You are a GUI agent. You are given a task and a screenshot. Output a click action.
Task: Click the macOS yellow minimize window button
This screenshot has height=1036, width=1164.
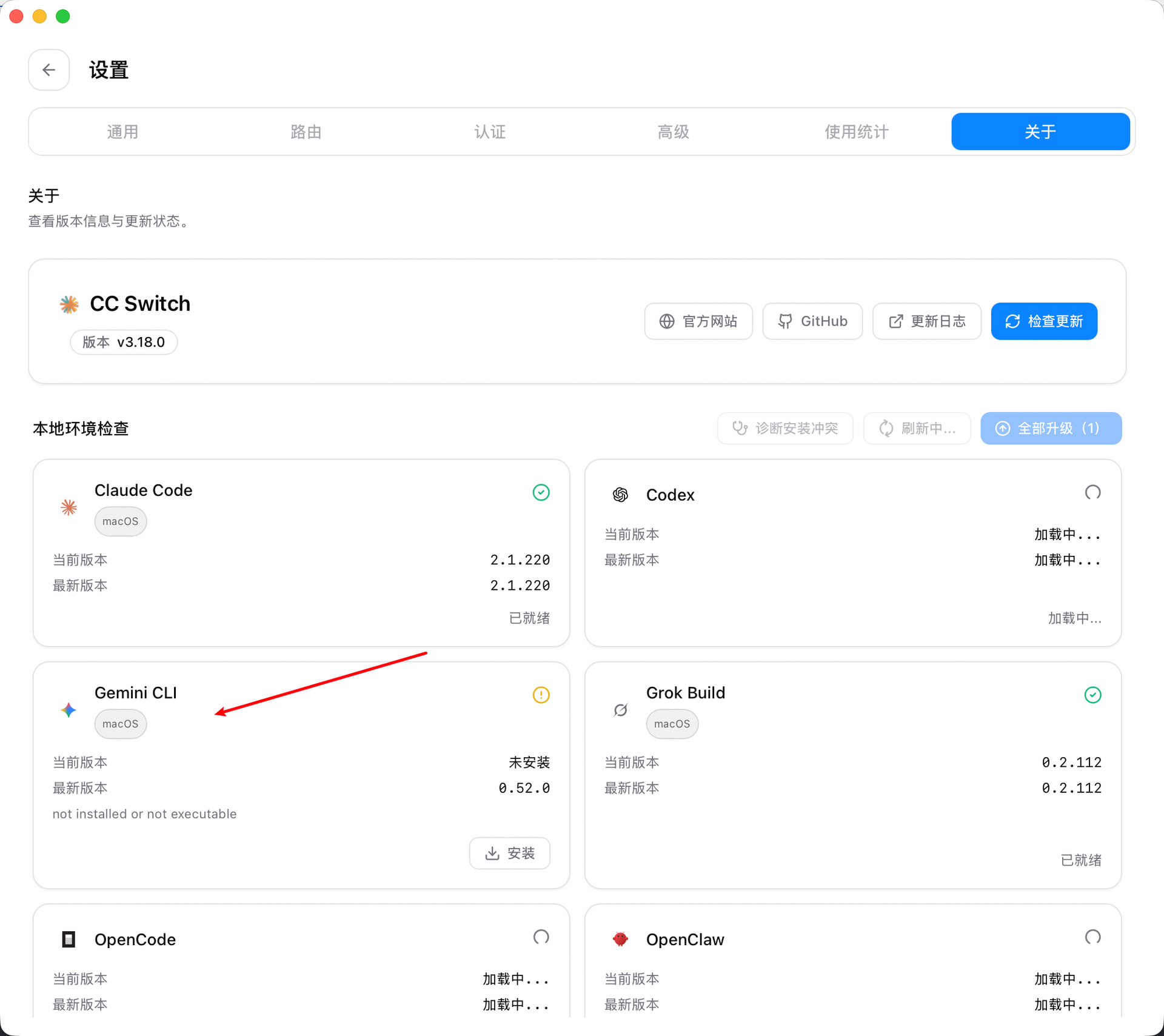[x=39, y=16]
